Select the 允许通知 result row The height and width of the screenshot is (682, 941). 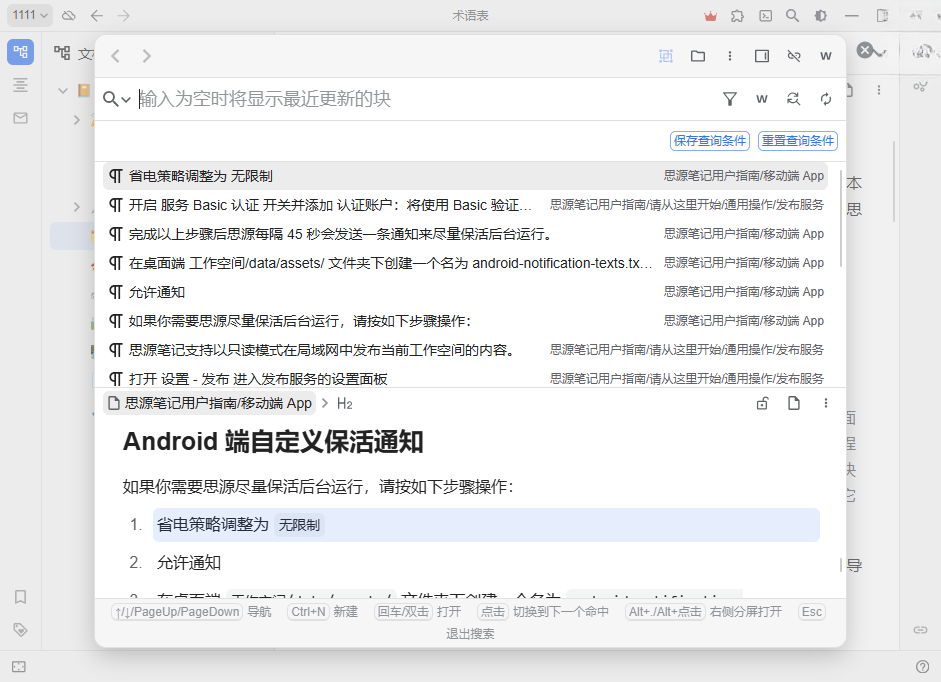pos(465,292)
